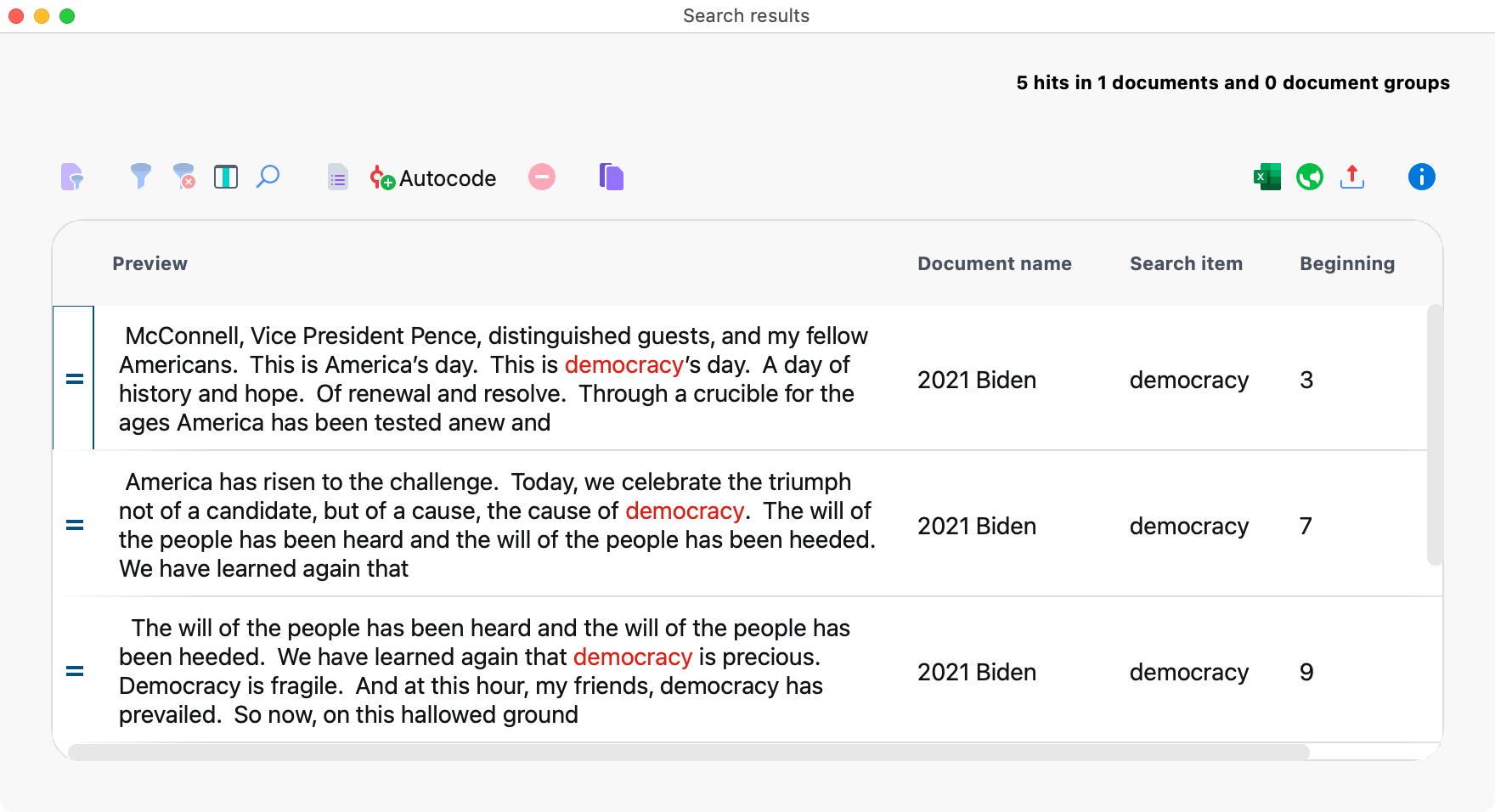Show information with the blue info icon
The height and width of the screenshot is (812, 1495).
click(1421, 177)
